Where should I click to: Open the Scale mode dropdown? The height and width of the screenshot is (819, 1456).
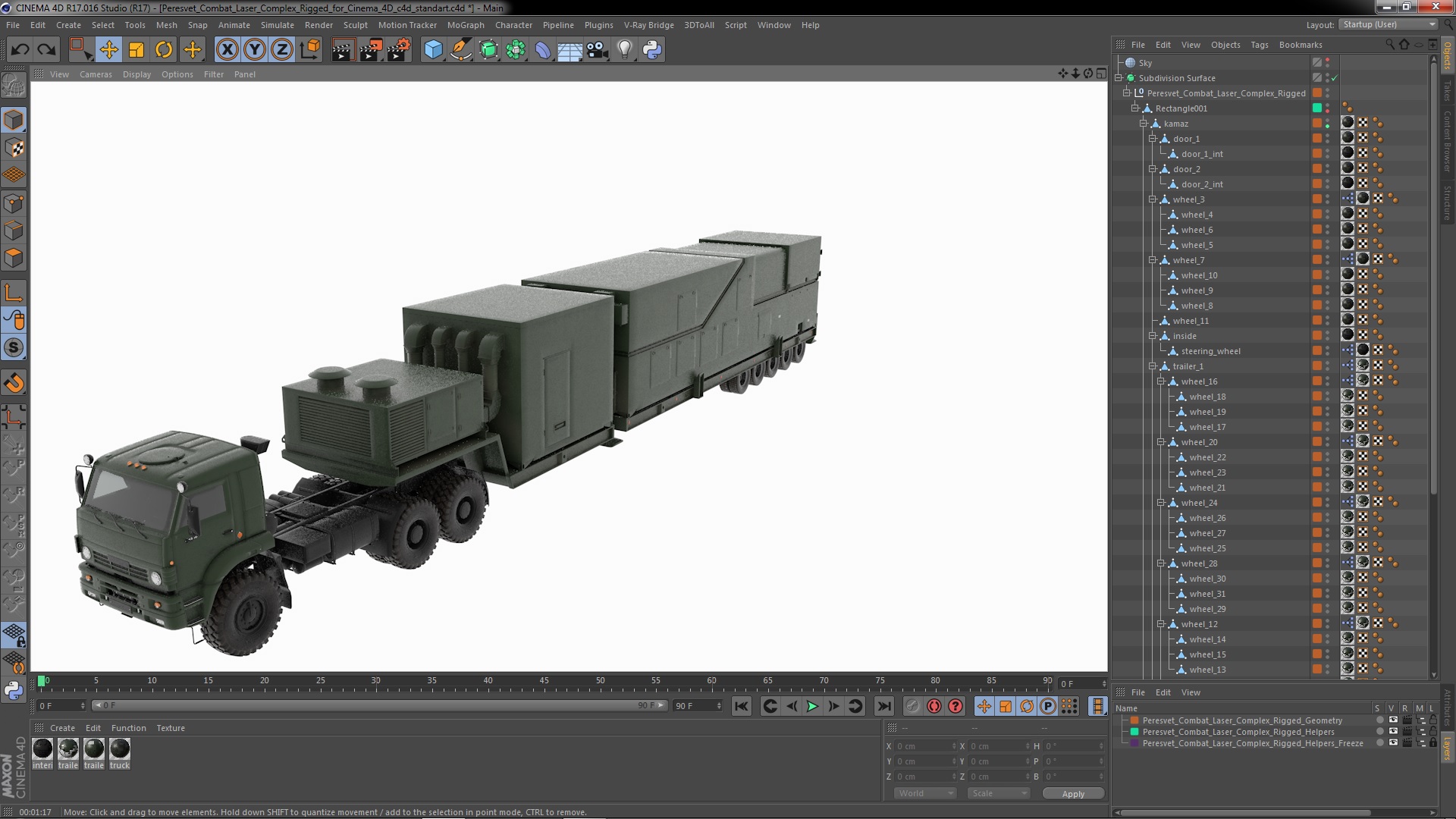(x=998, y=793)
